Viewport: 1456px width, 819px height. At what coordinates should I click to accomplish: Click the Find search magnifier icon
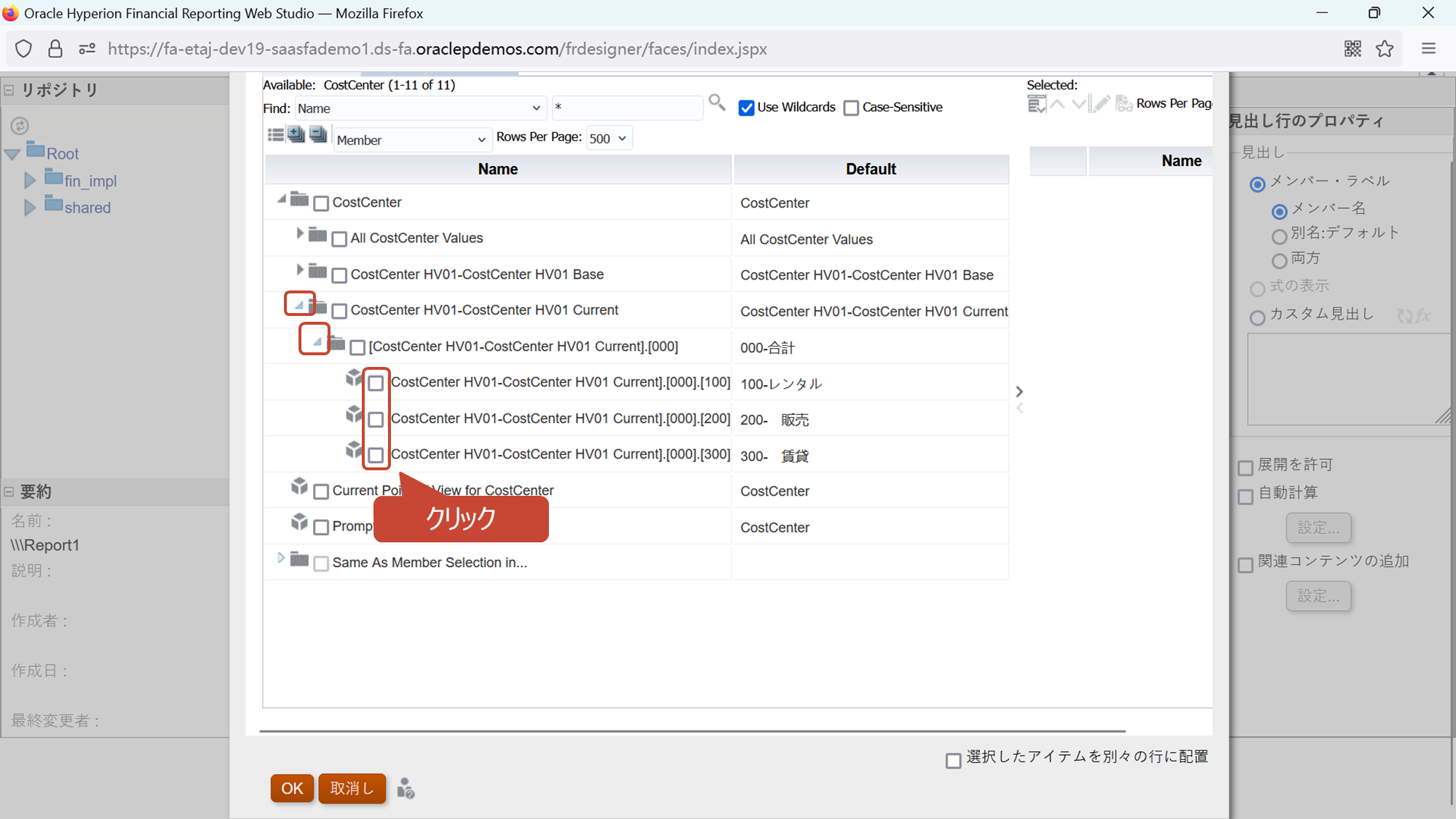[717, 103]
